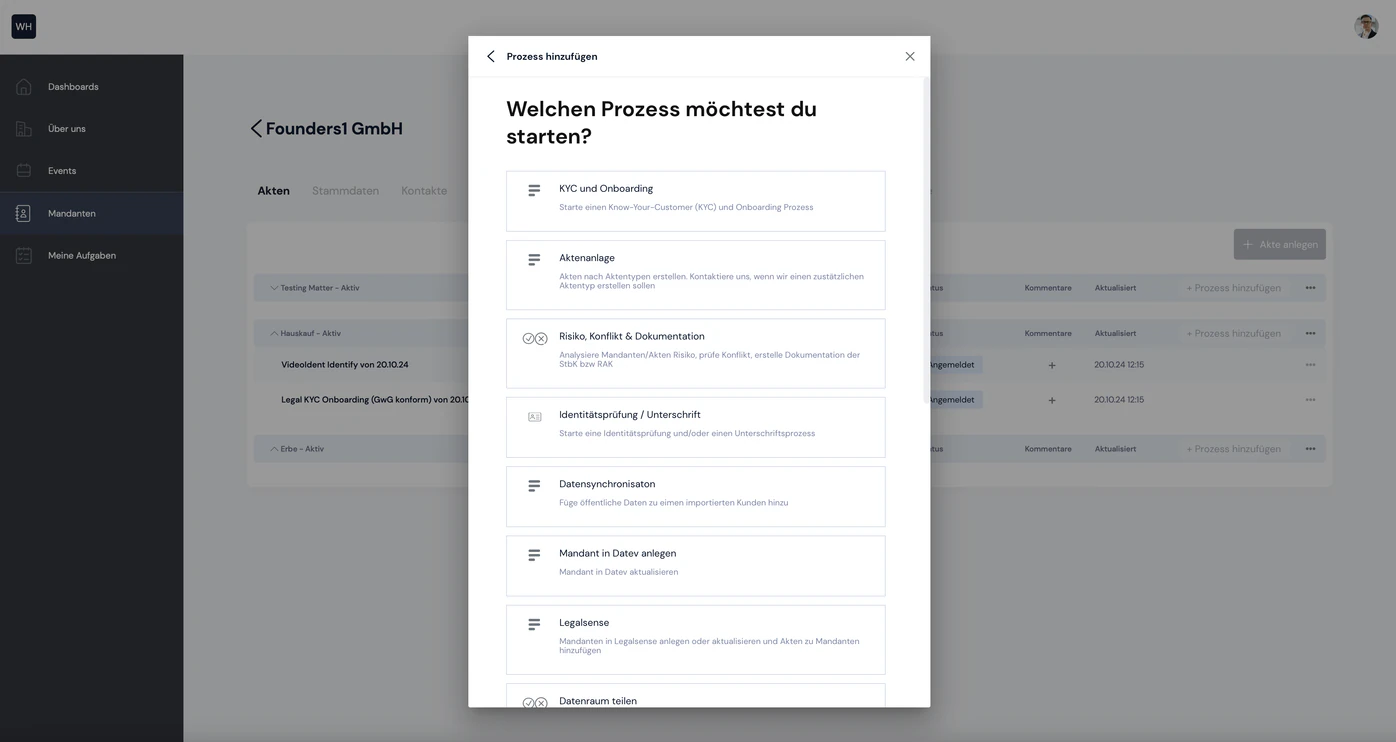Open options for Videoident Identify row
The height and width of the screenshot is (742, 1396).
tap(1310, 365)
